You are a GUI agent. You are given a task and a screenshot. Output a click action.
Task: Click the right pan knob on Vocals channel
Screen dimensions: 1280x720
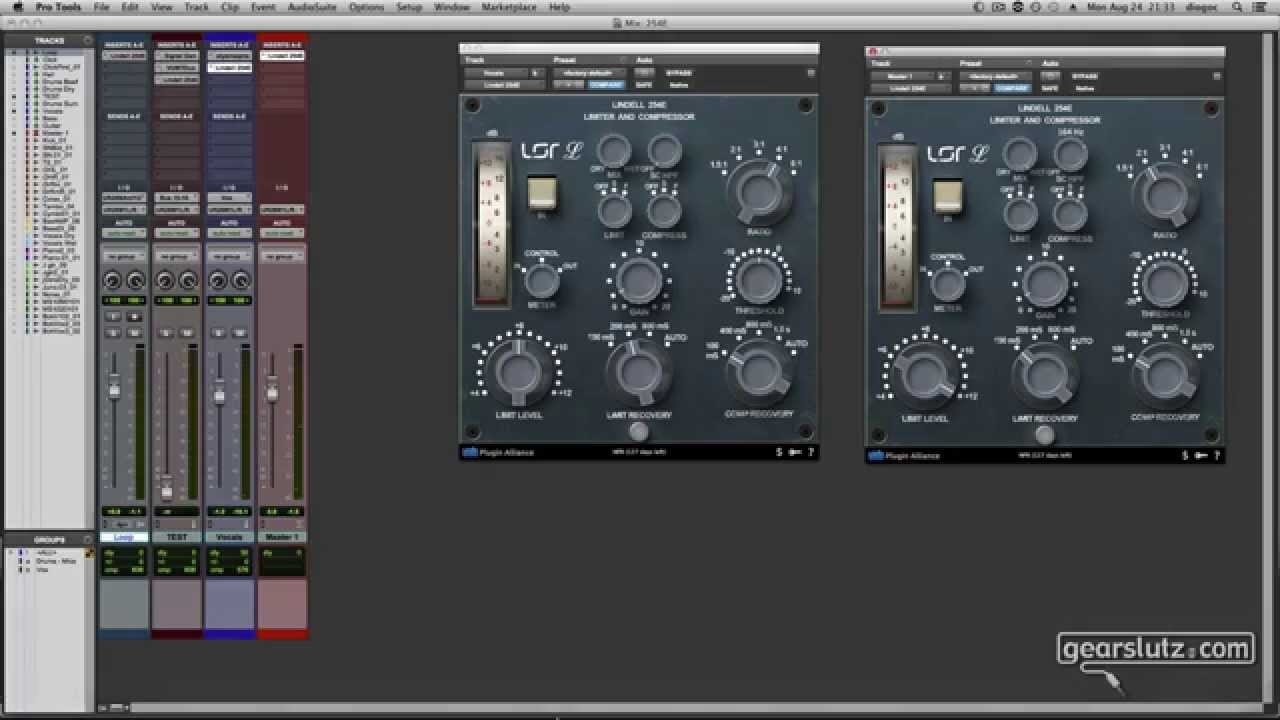240,281
